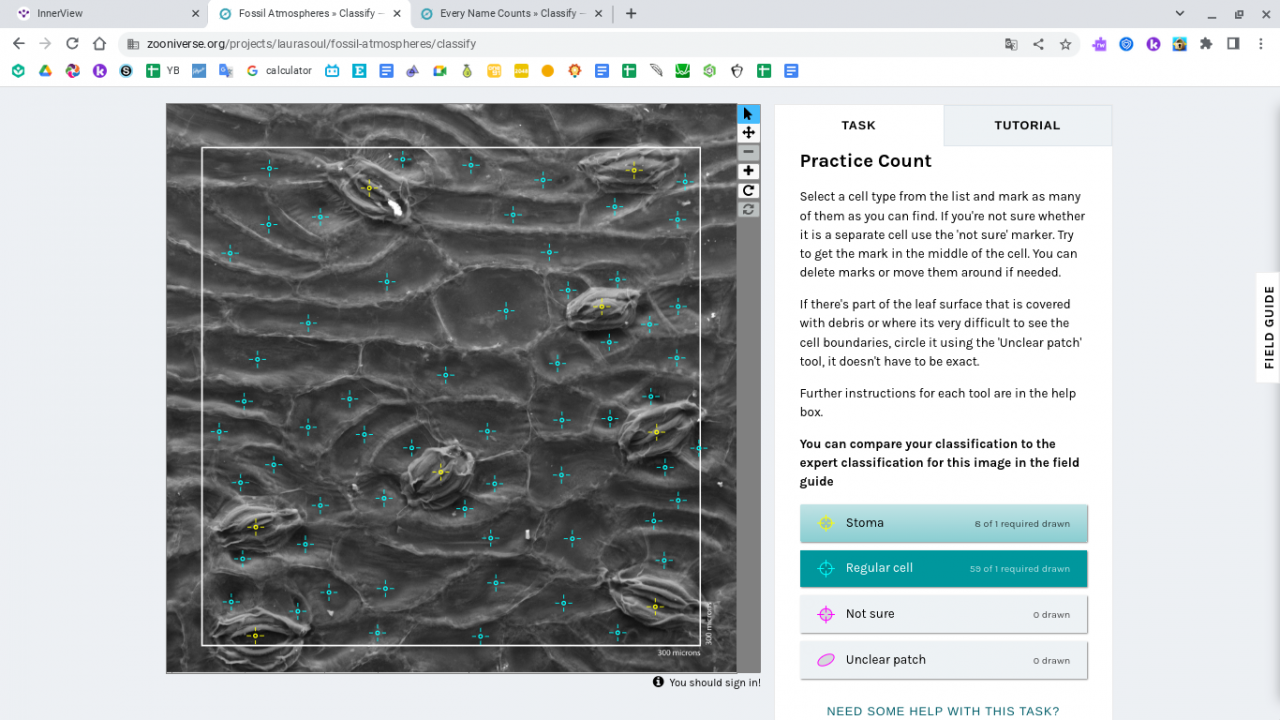Image resolution: width=1280 pixels, height=720 pixels.
Task: Rotate the subject image
Action: [748, 190]
